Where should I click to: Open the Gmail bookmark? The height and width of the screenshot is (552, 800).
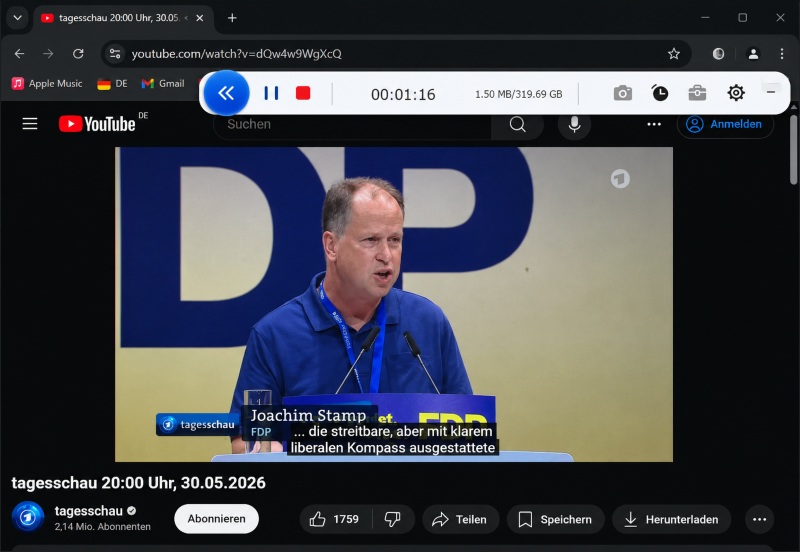click(163, 83)
